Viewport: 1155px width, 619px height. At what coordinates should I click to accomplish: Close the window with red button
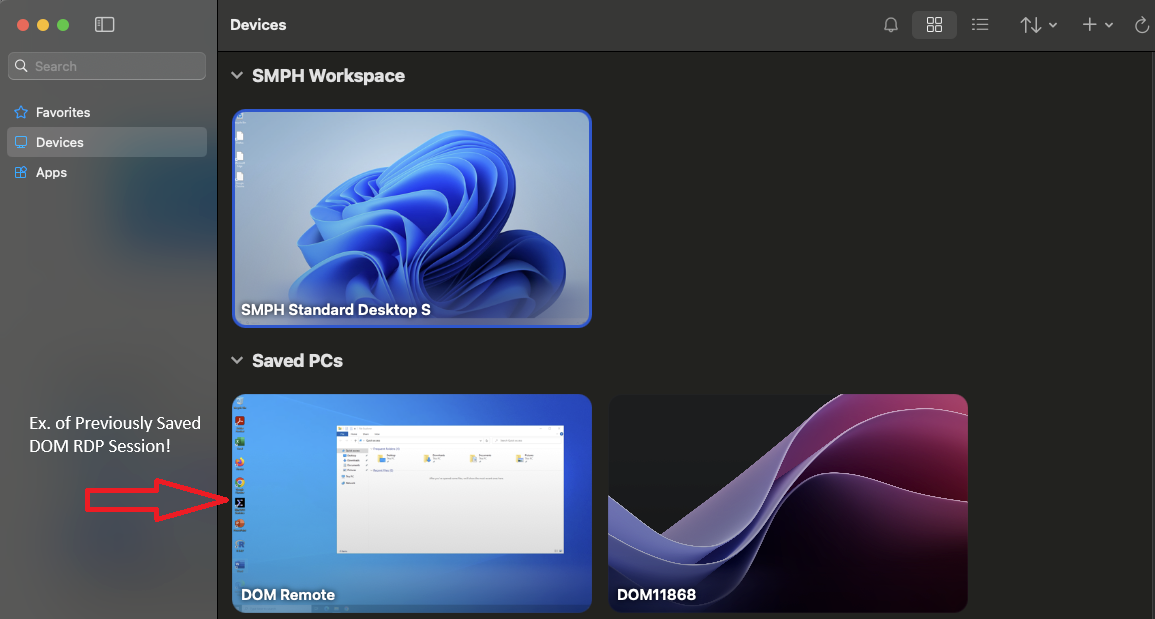click(x=23, y=25)
